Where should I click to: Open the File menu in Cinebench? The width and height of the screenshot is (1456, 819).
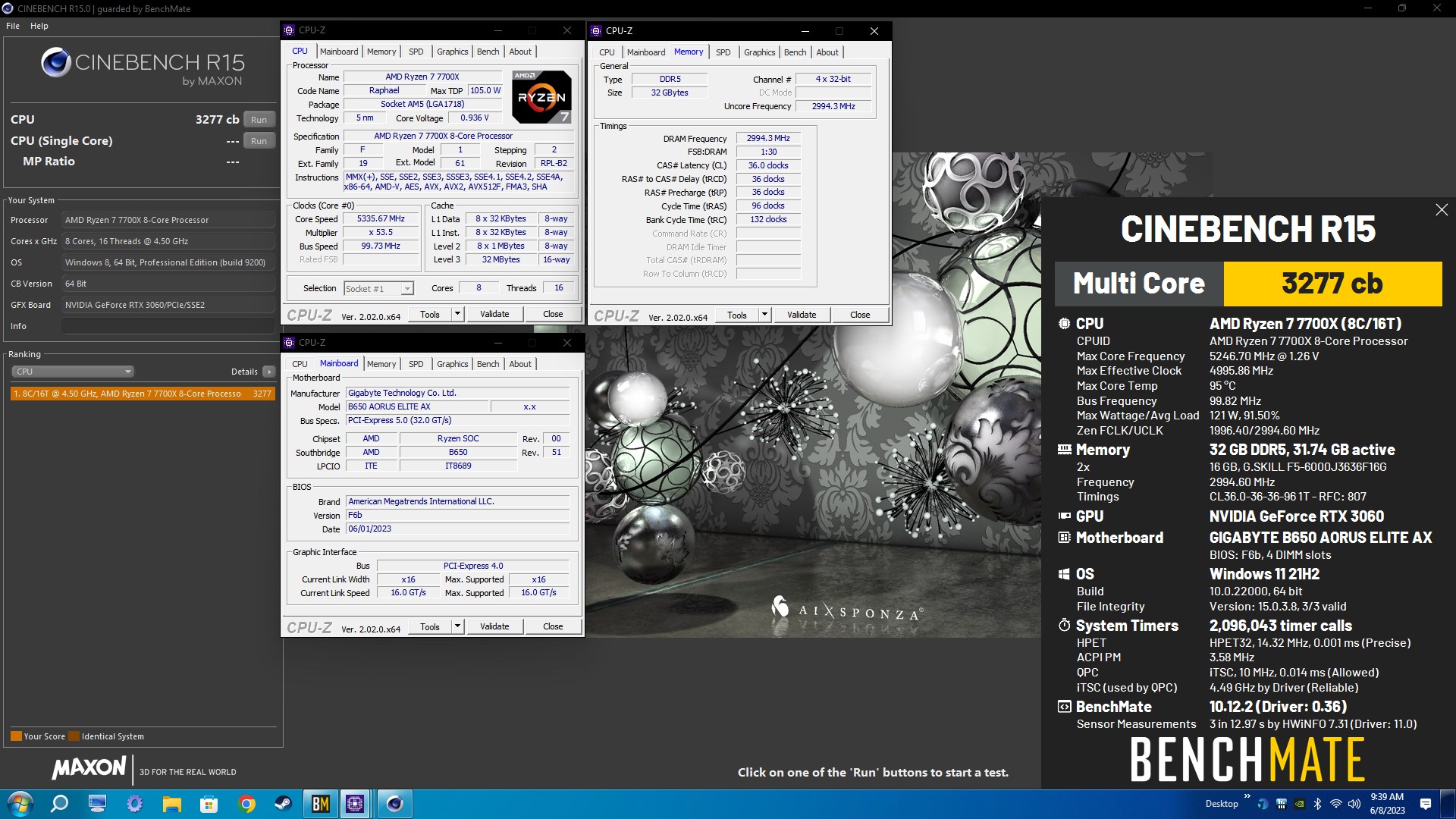pos(13,26)
